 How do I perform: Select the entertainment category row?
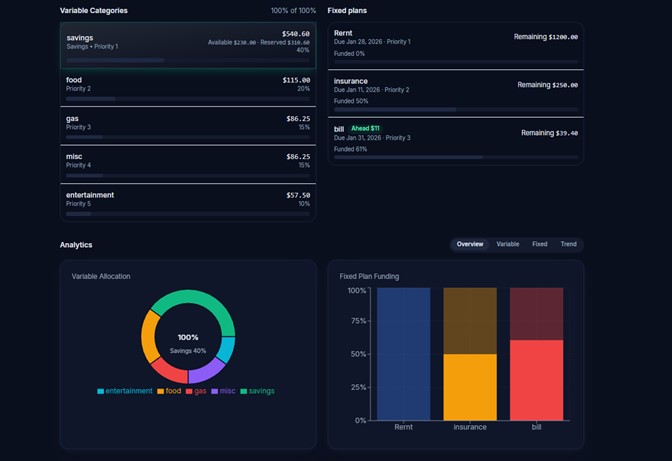pyautogui.click(x=187, y=202)
